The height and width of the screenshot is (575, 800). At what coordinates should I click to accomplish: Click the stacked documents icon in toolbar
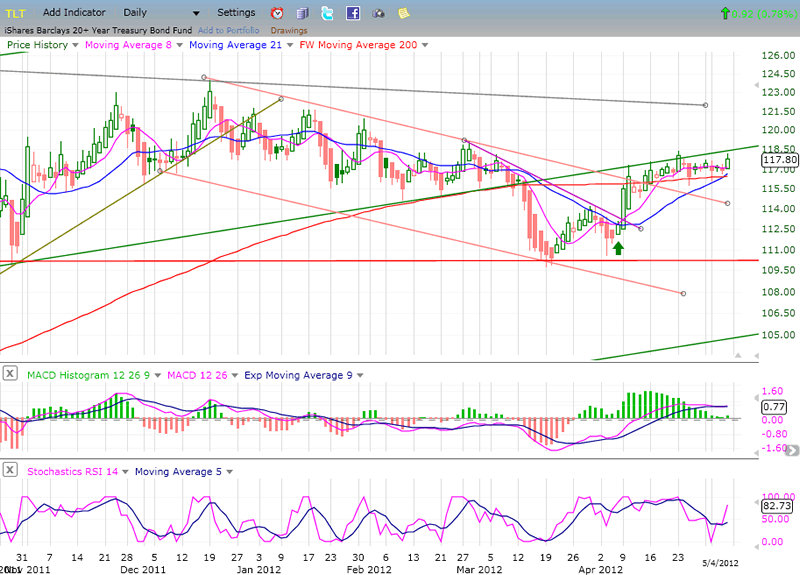tap(302, 13)
